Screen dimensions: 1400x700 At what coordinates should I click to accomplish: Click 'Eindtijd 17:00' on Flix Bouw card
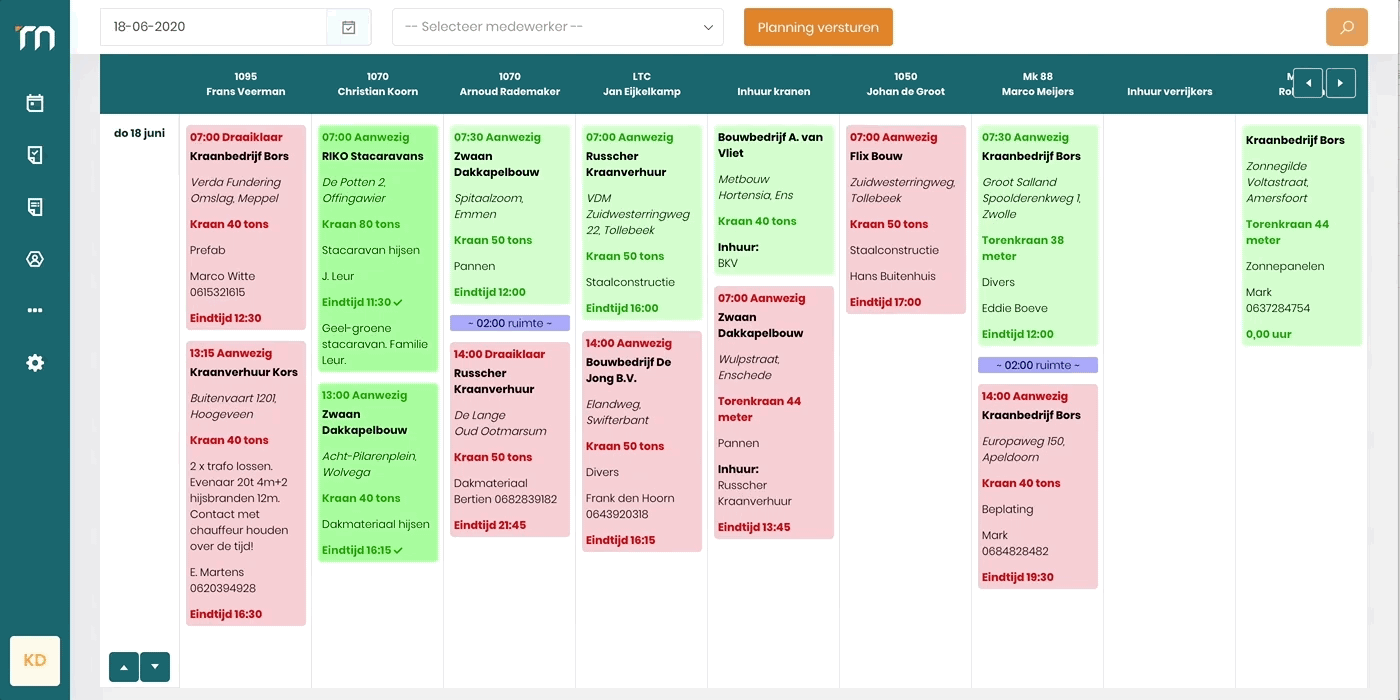pos(886,302)
